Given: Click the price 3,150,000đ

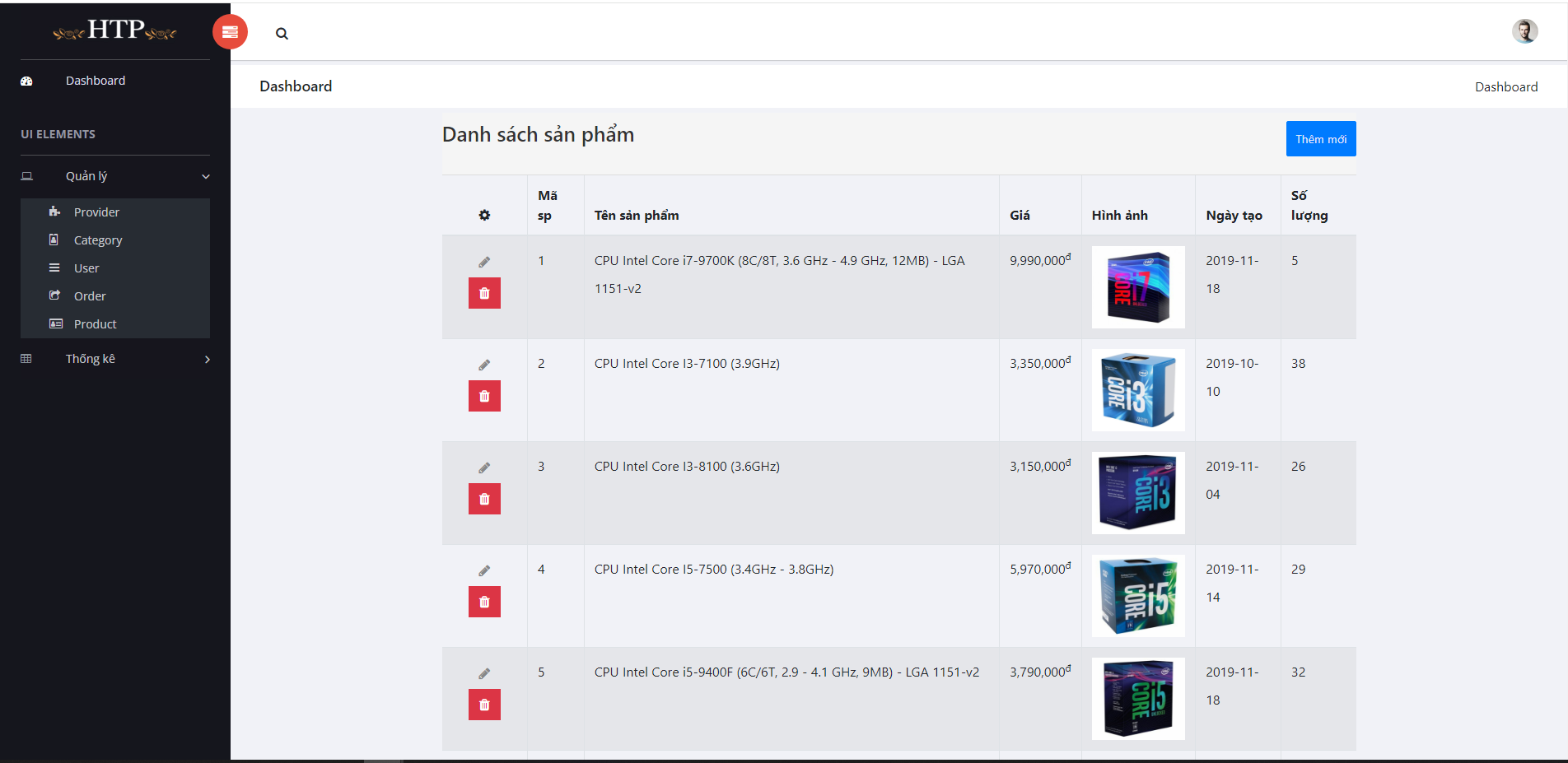Looking at the screenshot, I should pyautogui.click(x=1040, y=465).
